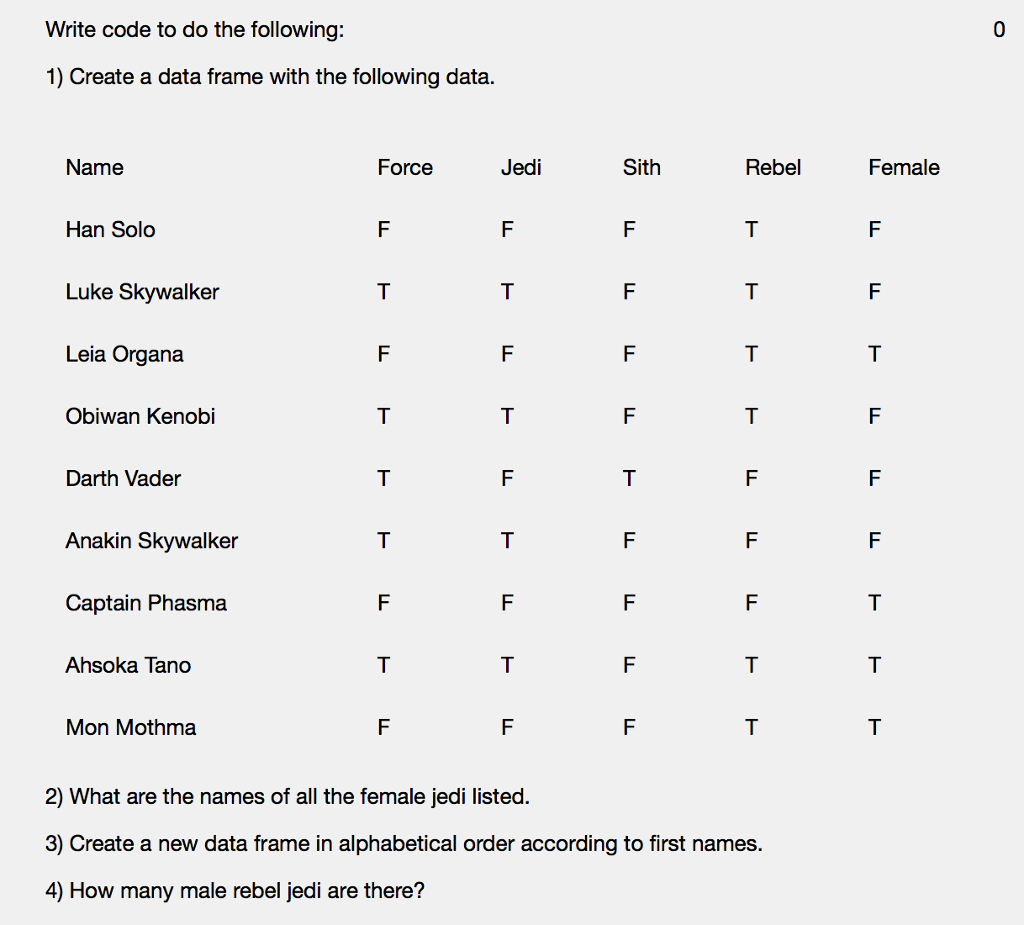The width and height of the screenshot is (1024, 925).
Task: Select the Obiwan Kenobi name cell
Action: 141,416
